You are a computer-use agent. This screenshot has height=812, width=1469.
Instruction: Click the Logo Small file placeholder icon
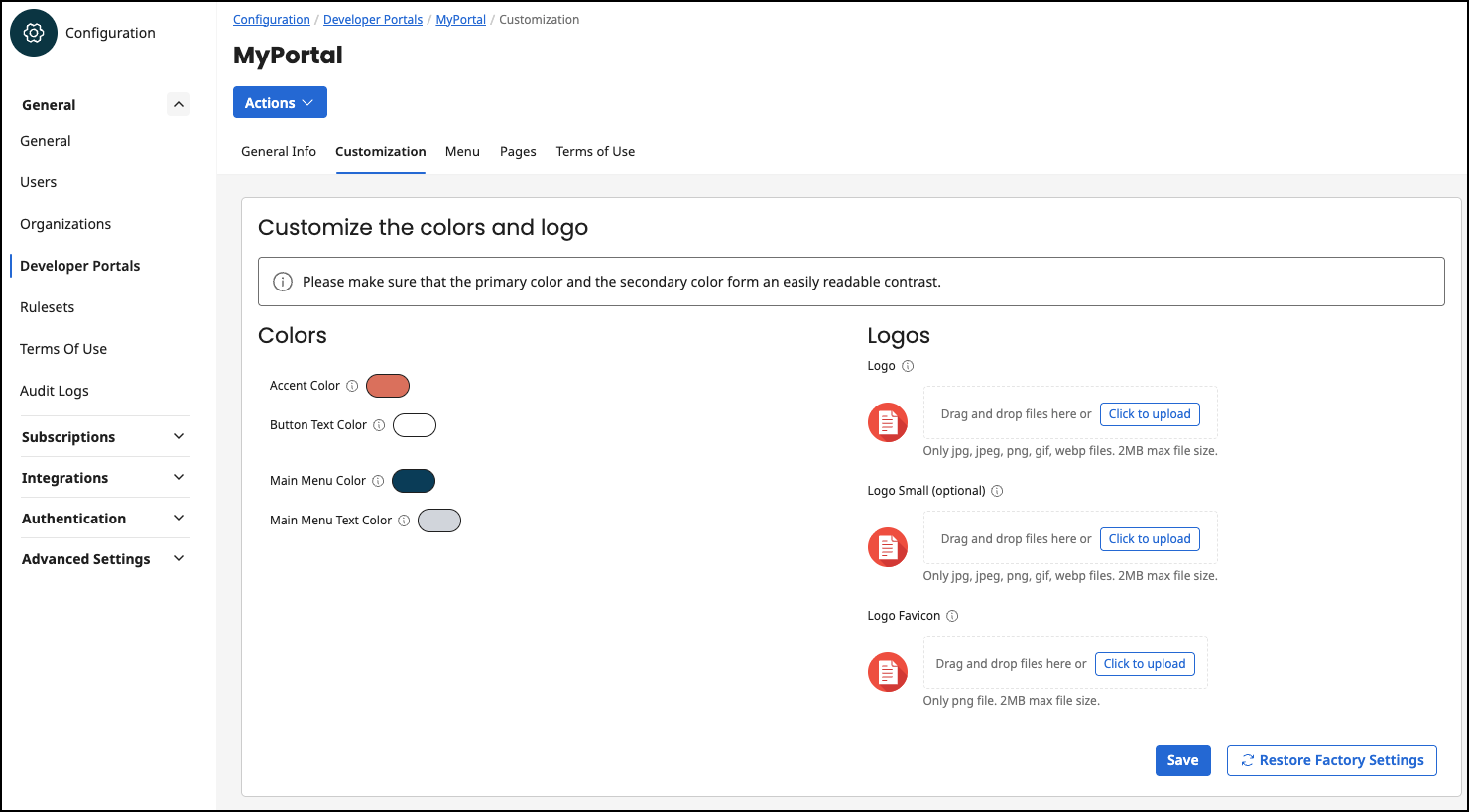pyautogui.click(x=887, y=546)
